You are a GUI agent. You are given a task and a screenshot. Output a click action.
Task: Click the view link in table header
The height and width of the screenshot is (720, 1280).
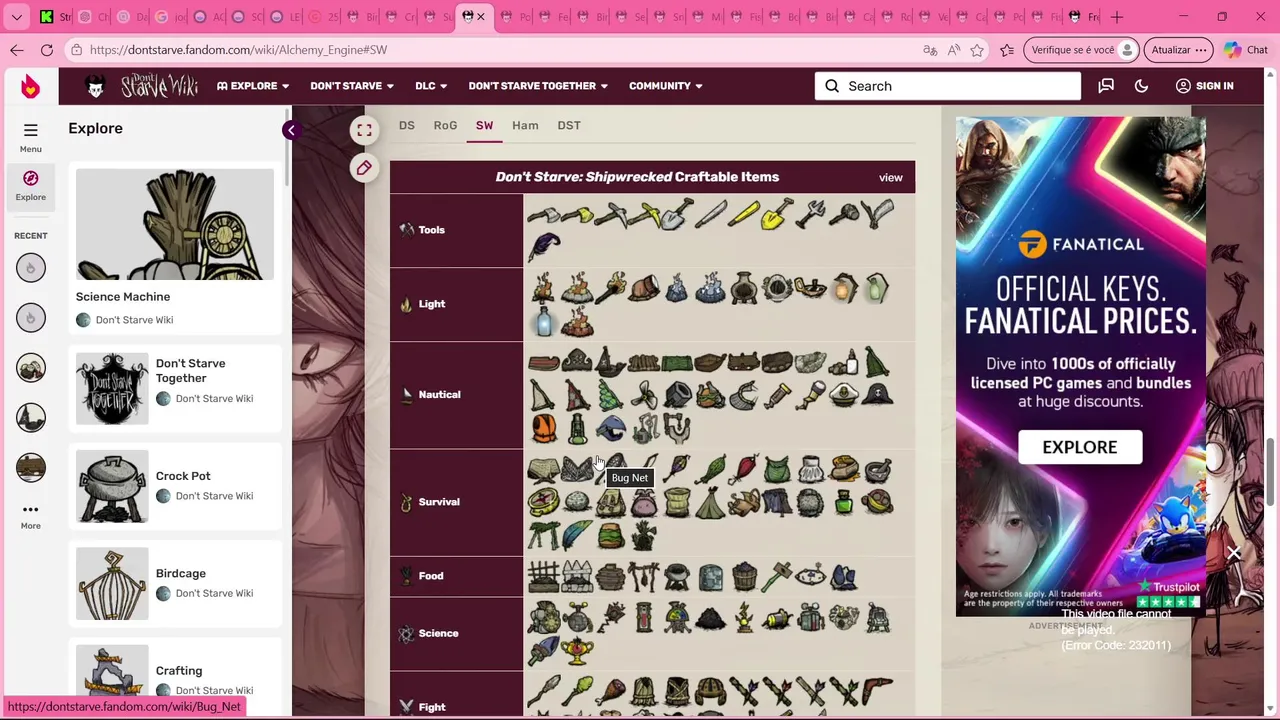(890, 178)
